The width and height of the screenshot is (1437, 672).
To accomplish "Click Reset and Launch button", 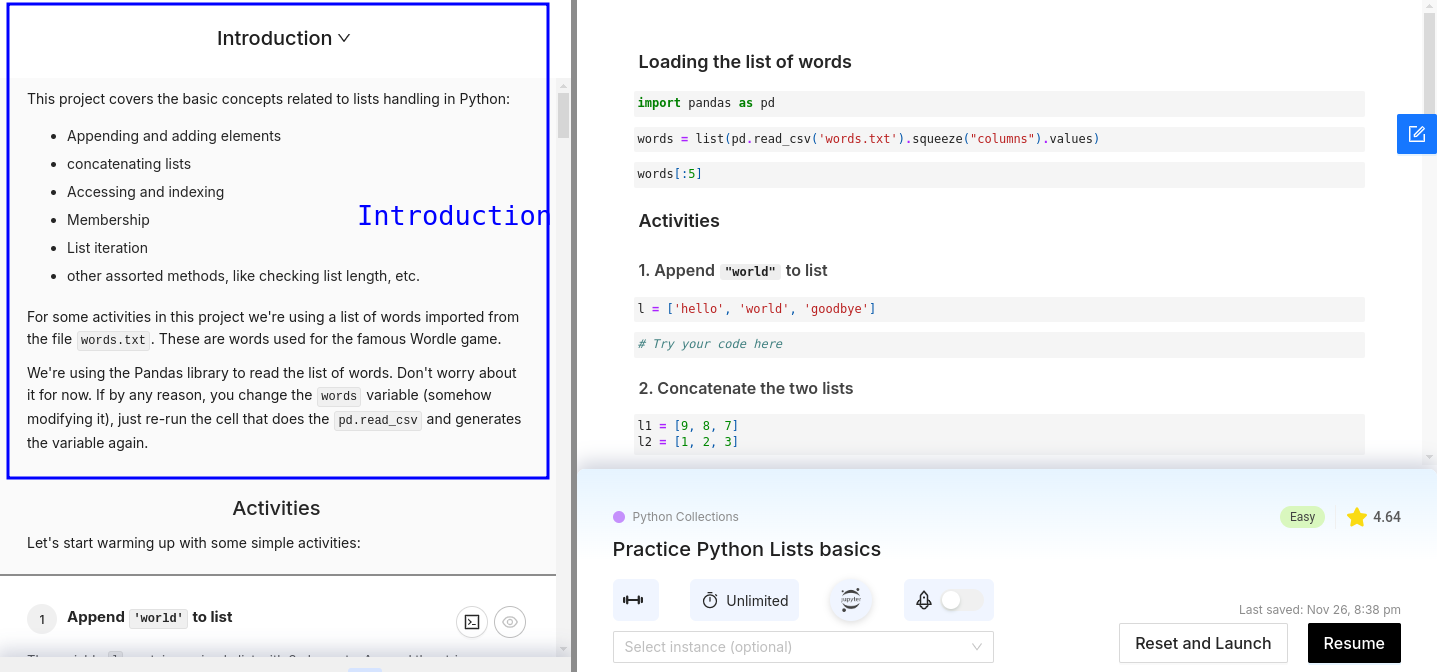I will (x=1203, y=643).
